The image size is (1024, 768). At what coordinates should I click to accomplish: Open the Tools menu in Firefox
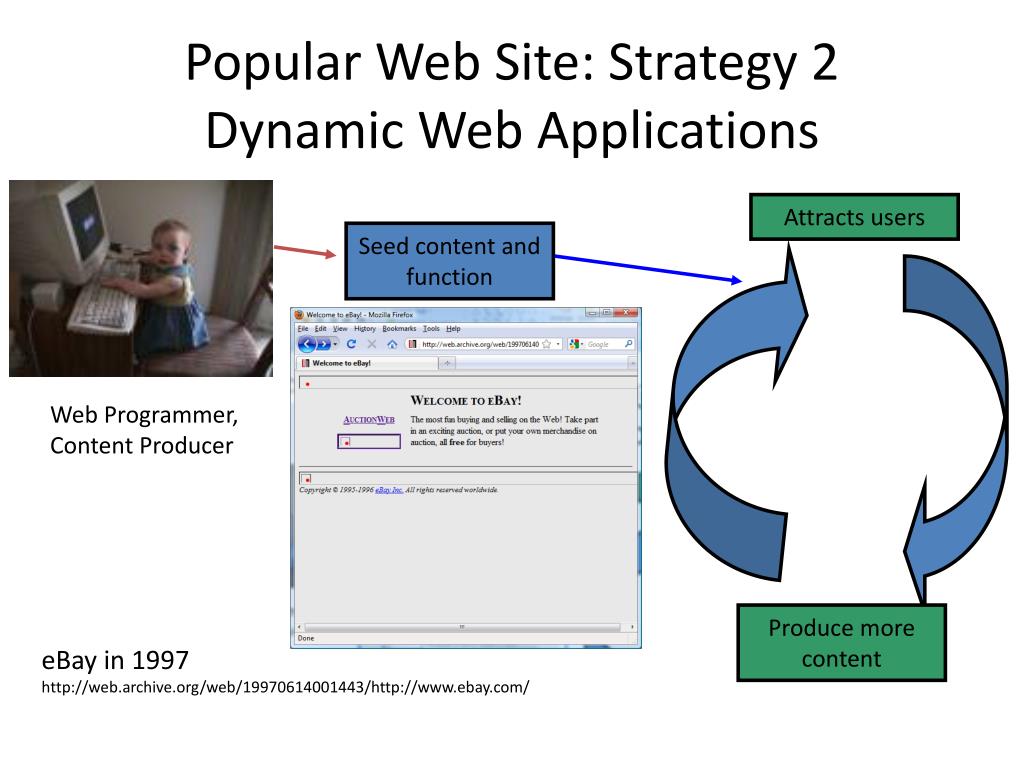coord(431,328)
